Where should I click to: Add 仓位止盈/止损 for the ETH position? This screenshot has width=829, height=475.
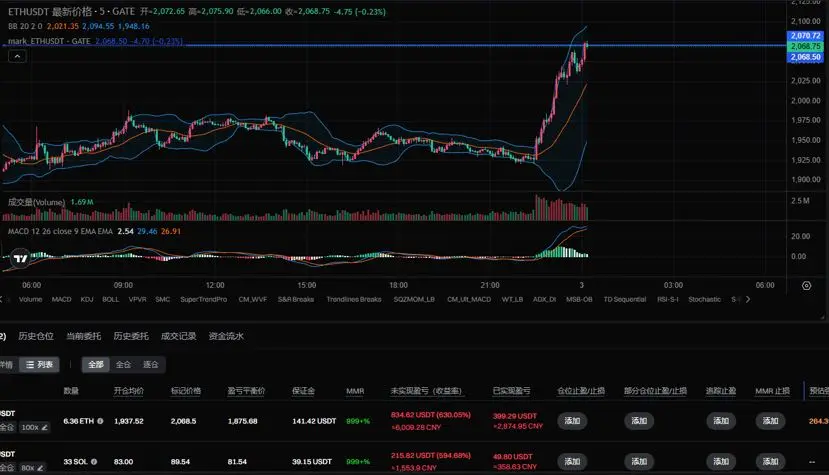tap(572, 421)
